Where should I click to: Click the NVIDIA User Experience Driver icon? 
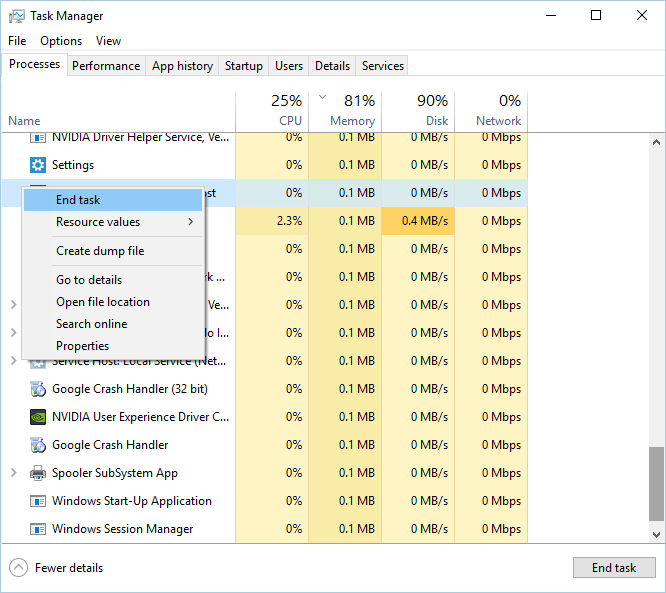(x=38, y=417)
